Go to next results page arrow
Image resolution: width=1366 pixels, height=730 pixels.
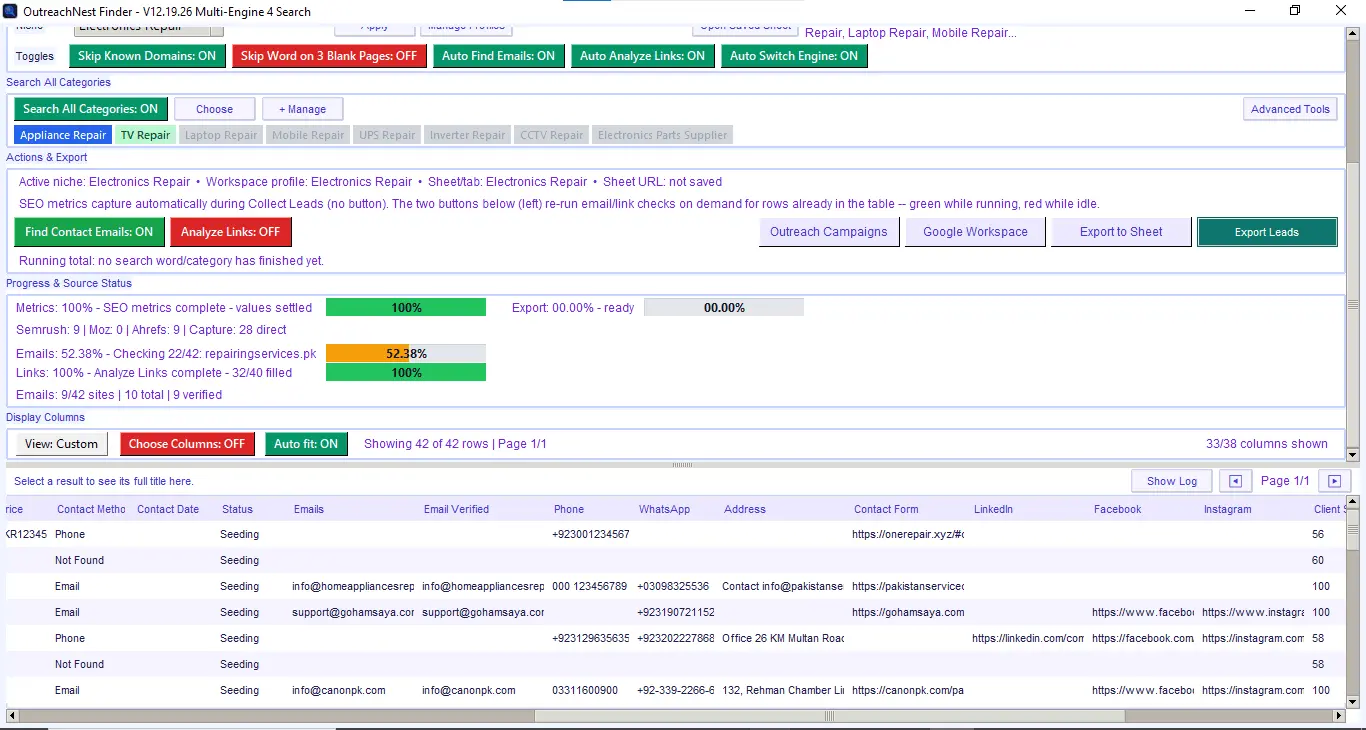(x=1334, y=481)
